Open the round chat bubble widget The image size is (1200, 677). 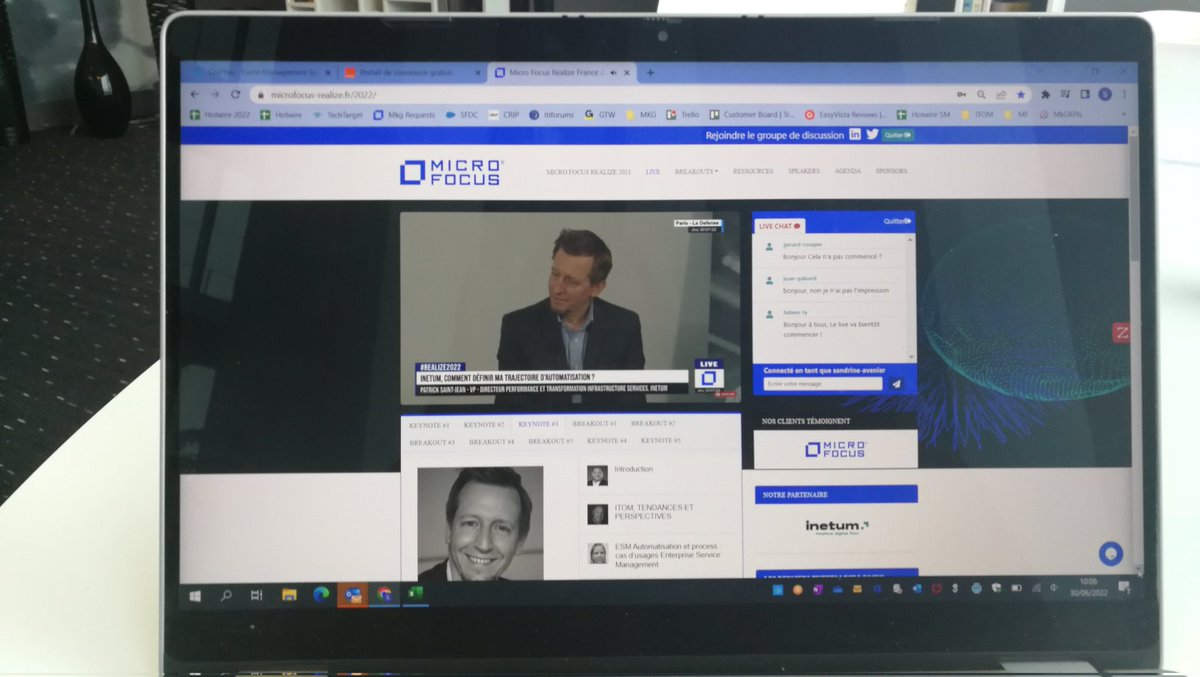tap(1110, 554)
